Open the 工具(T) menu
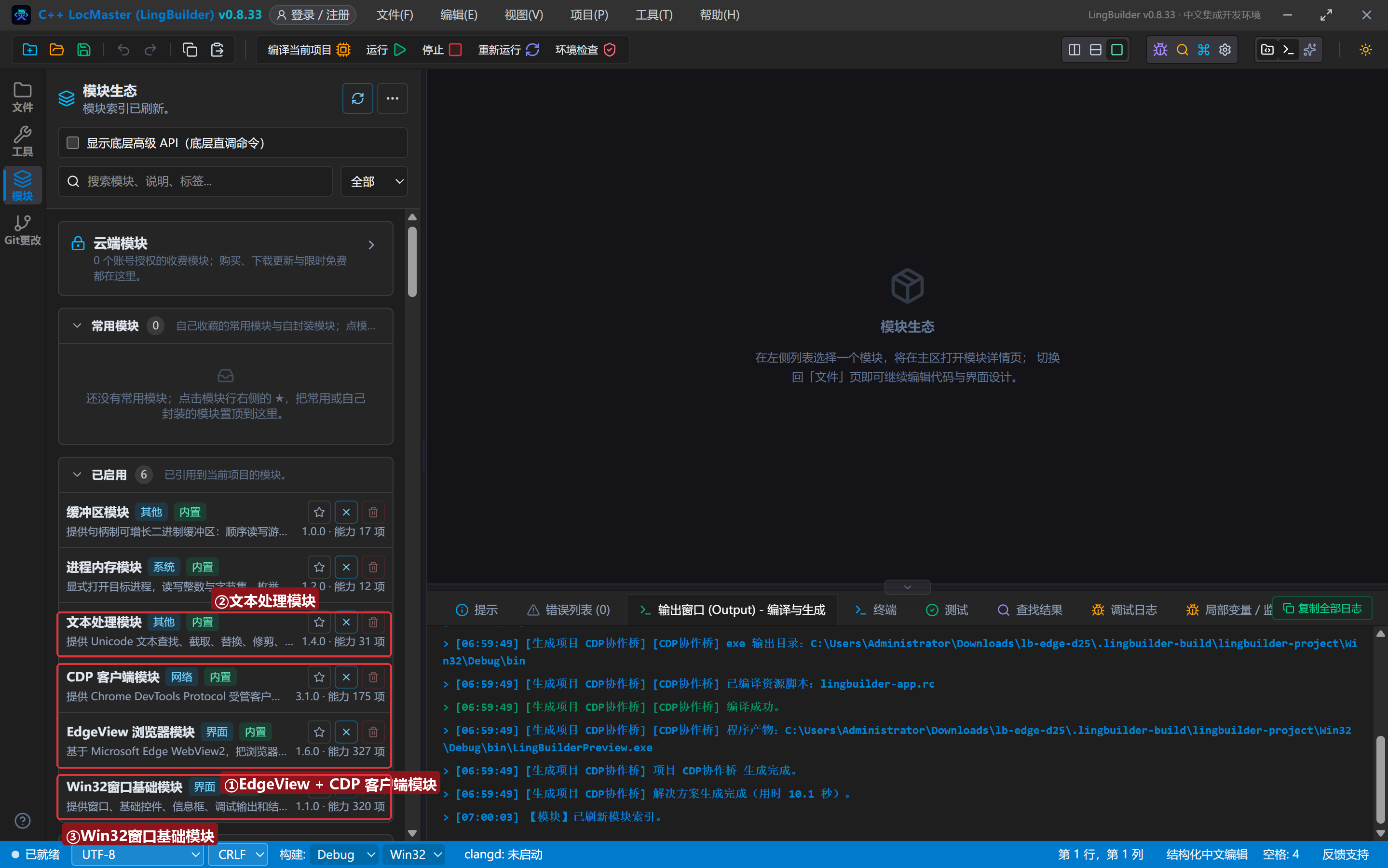The image size is (1388, 868). (x=653, y=15)
